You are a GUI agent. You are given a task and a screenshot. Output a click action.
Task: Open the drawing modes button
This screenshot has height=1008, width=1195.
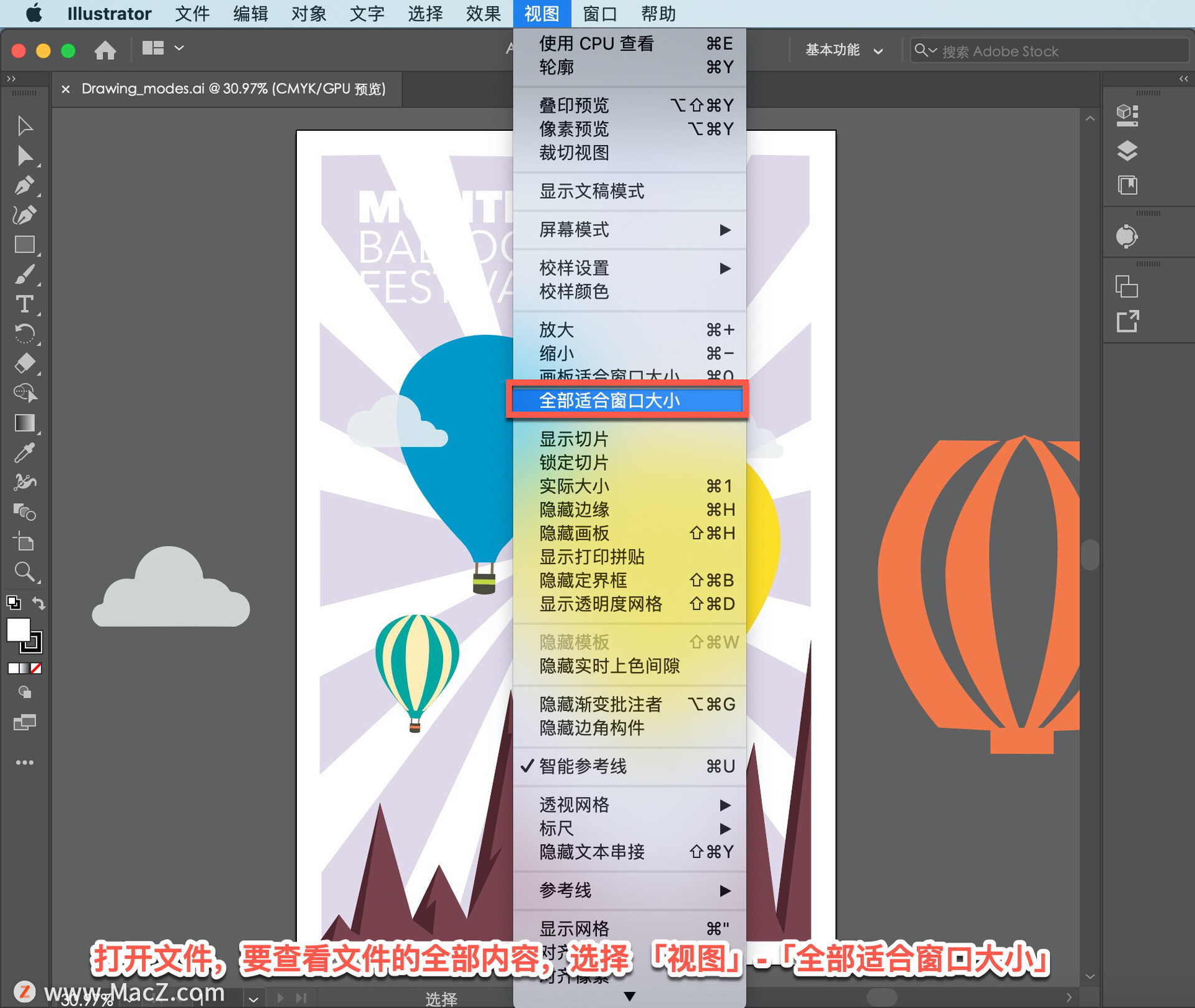pos(24,692)
